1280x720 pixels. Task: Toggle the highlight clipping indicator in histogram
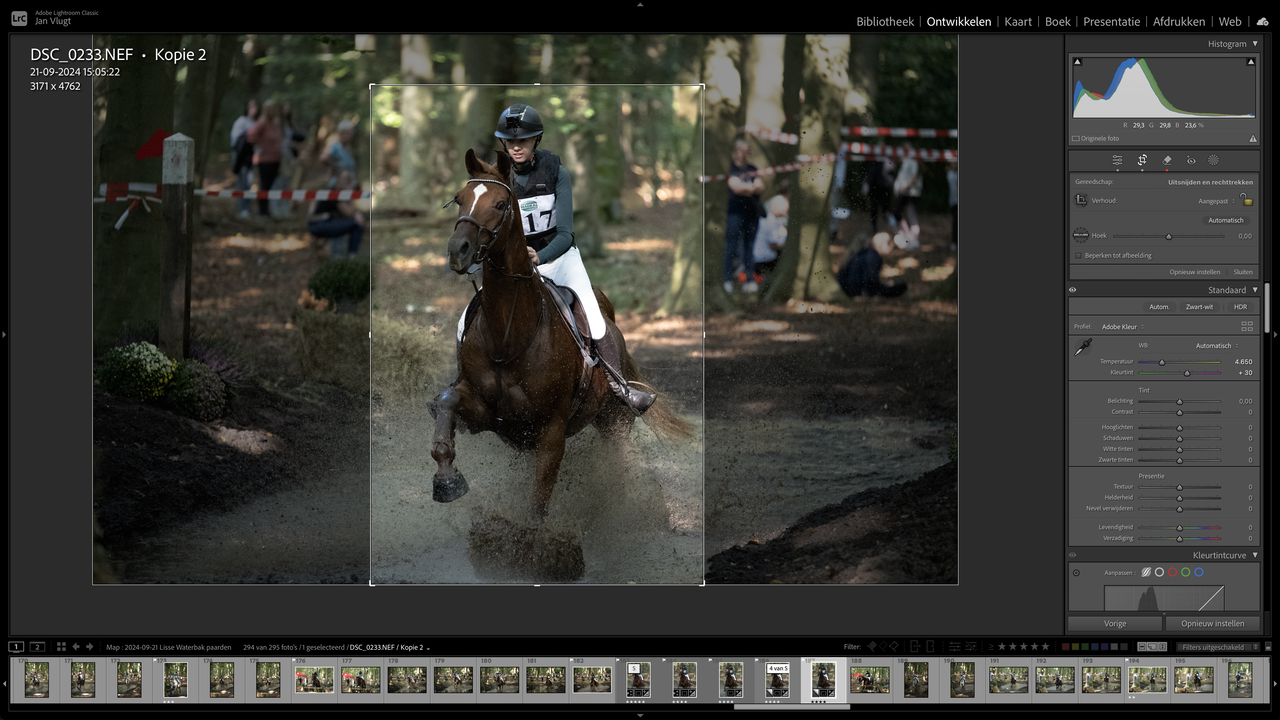tap(1251, 62)
